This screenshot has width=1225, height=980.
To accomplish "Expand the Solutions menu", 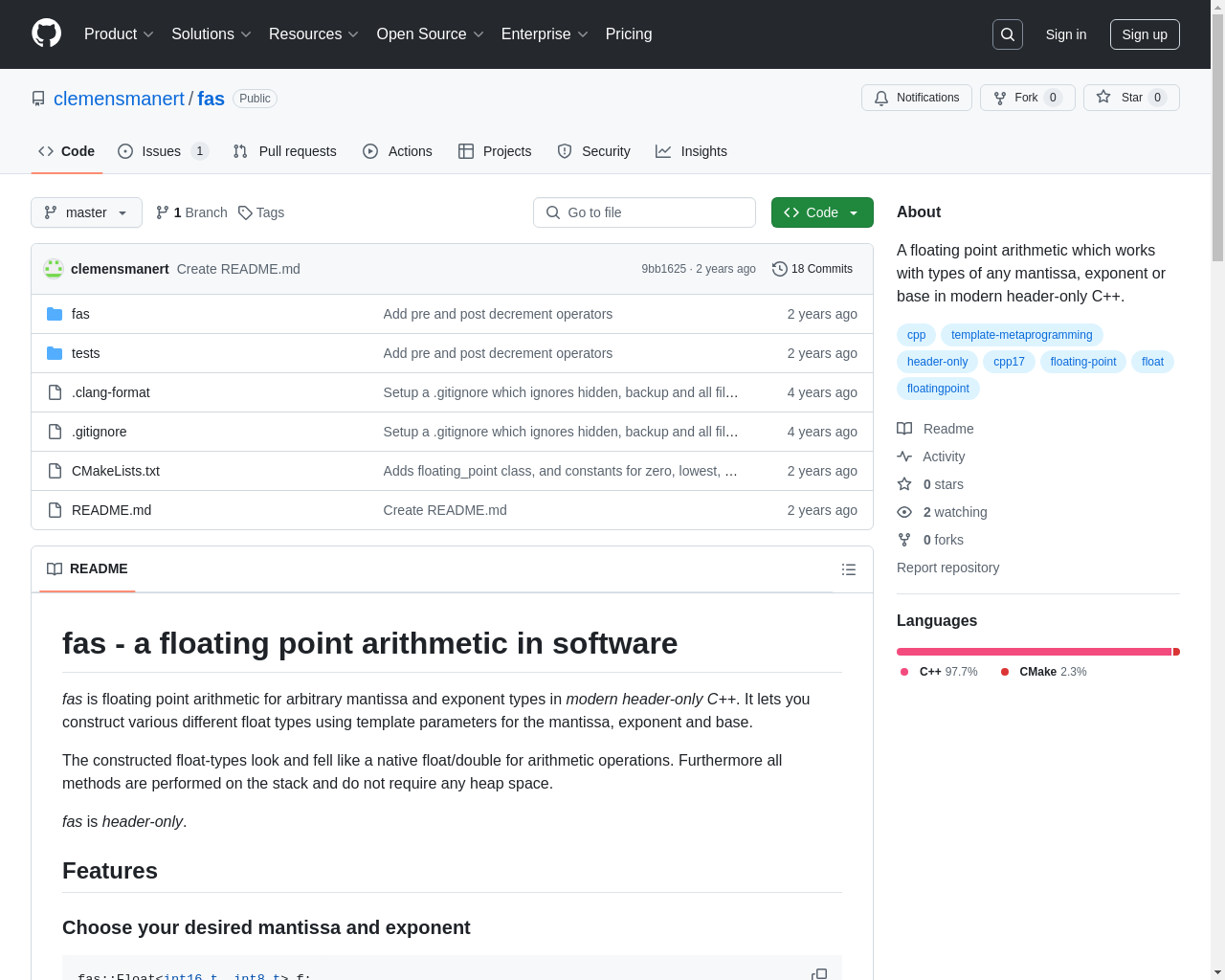I will 212,34.
